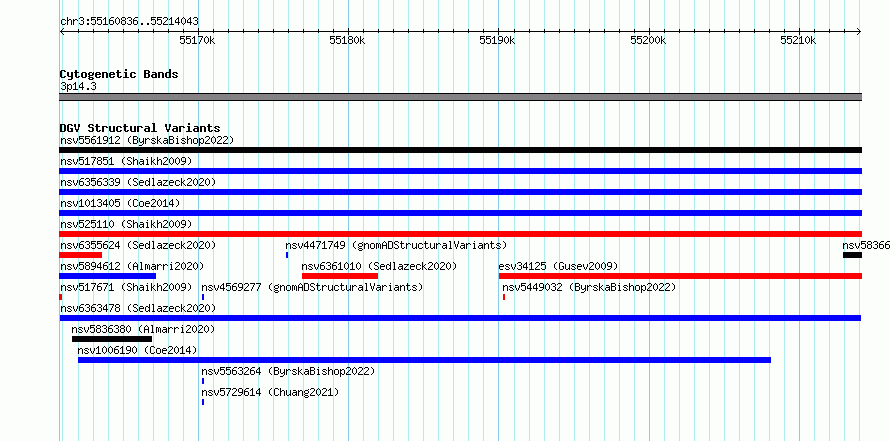Select the gray 3p14.3 cytogenetic band bar
Image resolution: width=890 pixels, height=441 pixels.
click(x=460, y=97)
